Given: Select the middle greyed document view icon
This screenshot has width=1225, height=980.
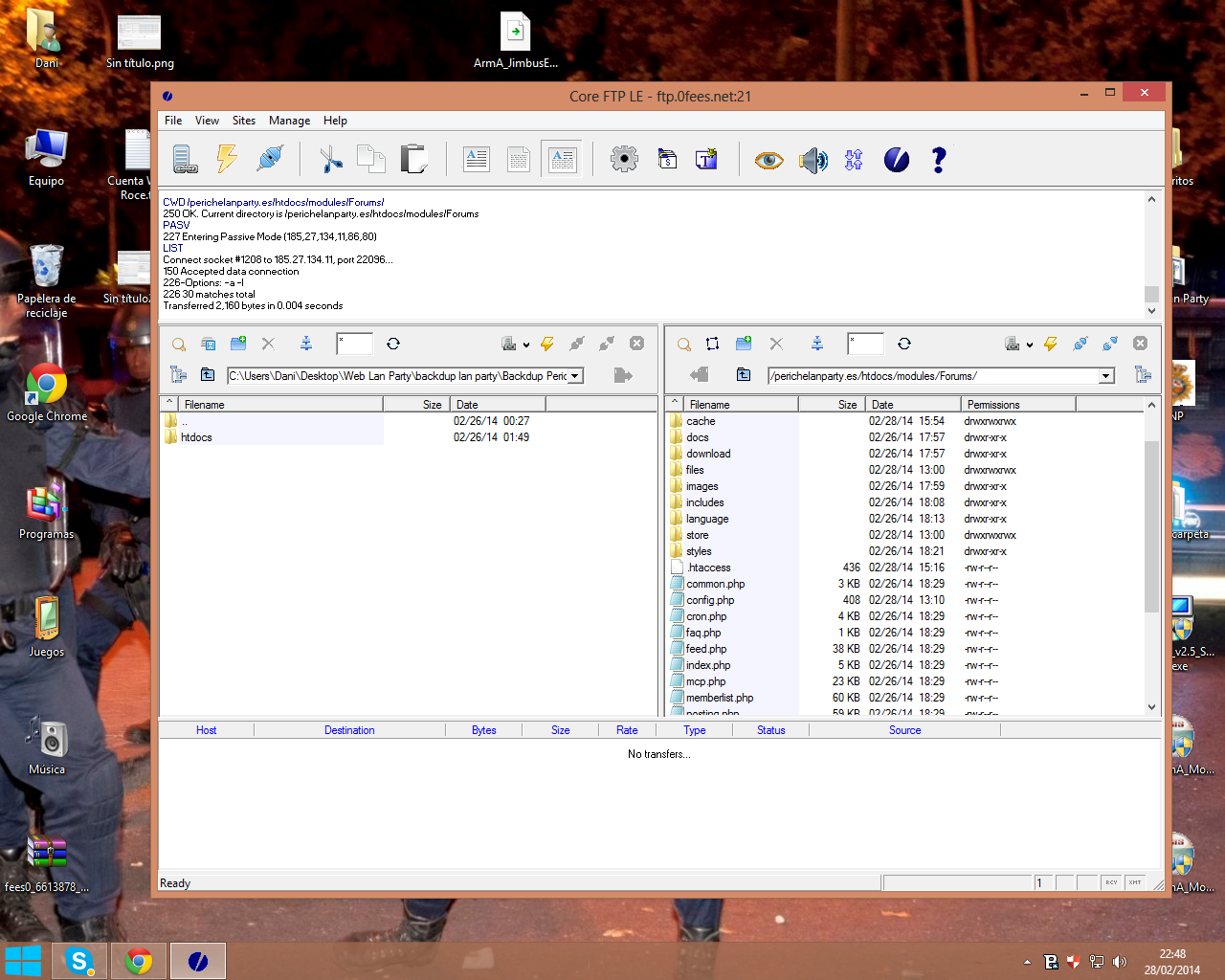Looking at the screenshot, I should [x=519, y=159].
